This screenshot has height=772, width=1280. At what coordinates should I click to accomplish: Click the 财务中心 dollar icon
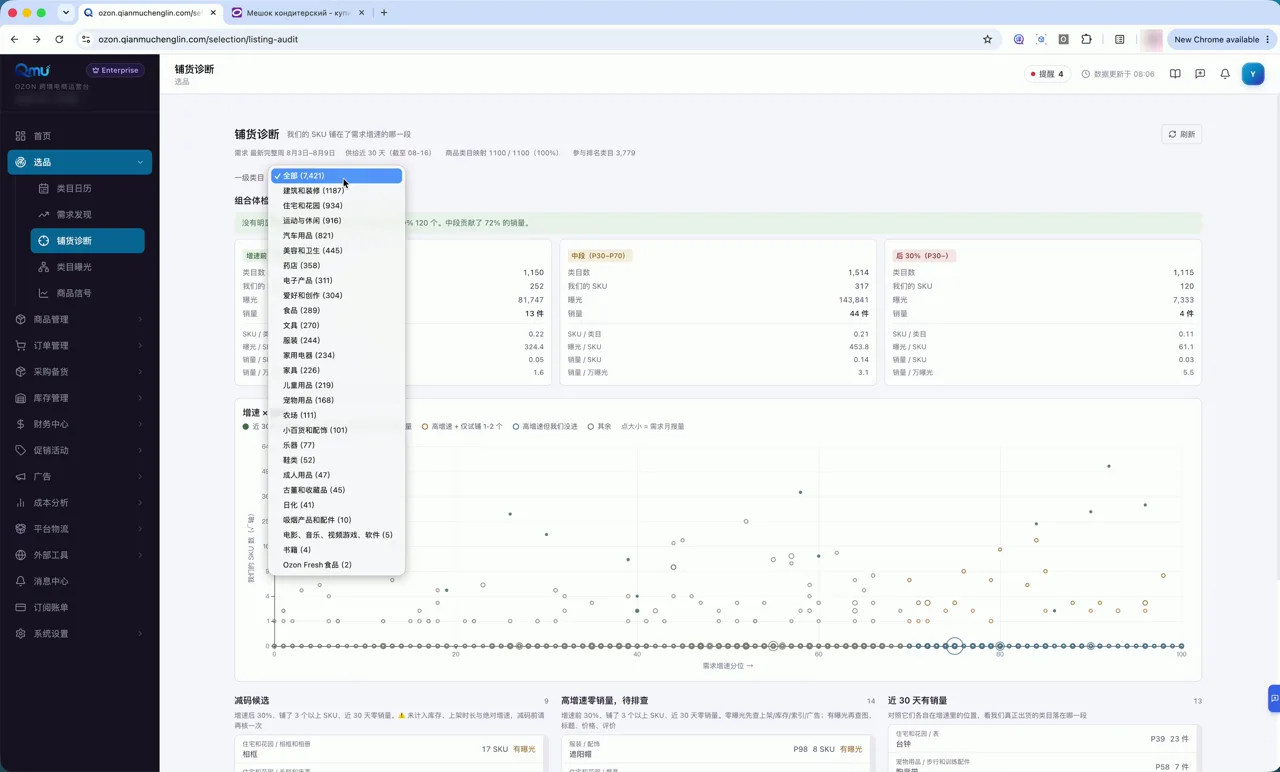click(x=20, y=424)
